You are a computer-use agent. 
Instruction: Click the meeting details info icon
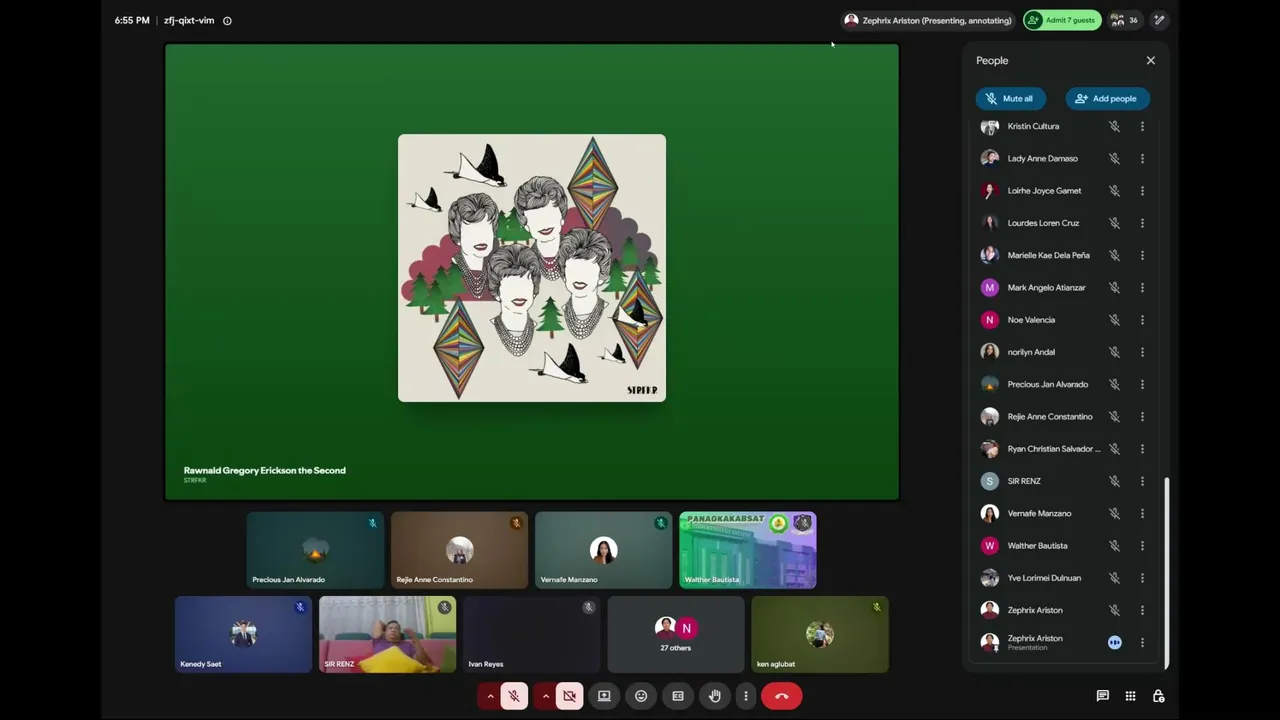pyautogui.click(x=227, y=20)
